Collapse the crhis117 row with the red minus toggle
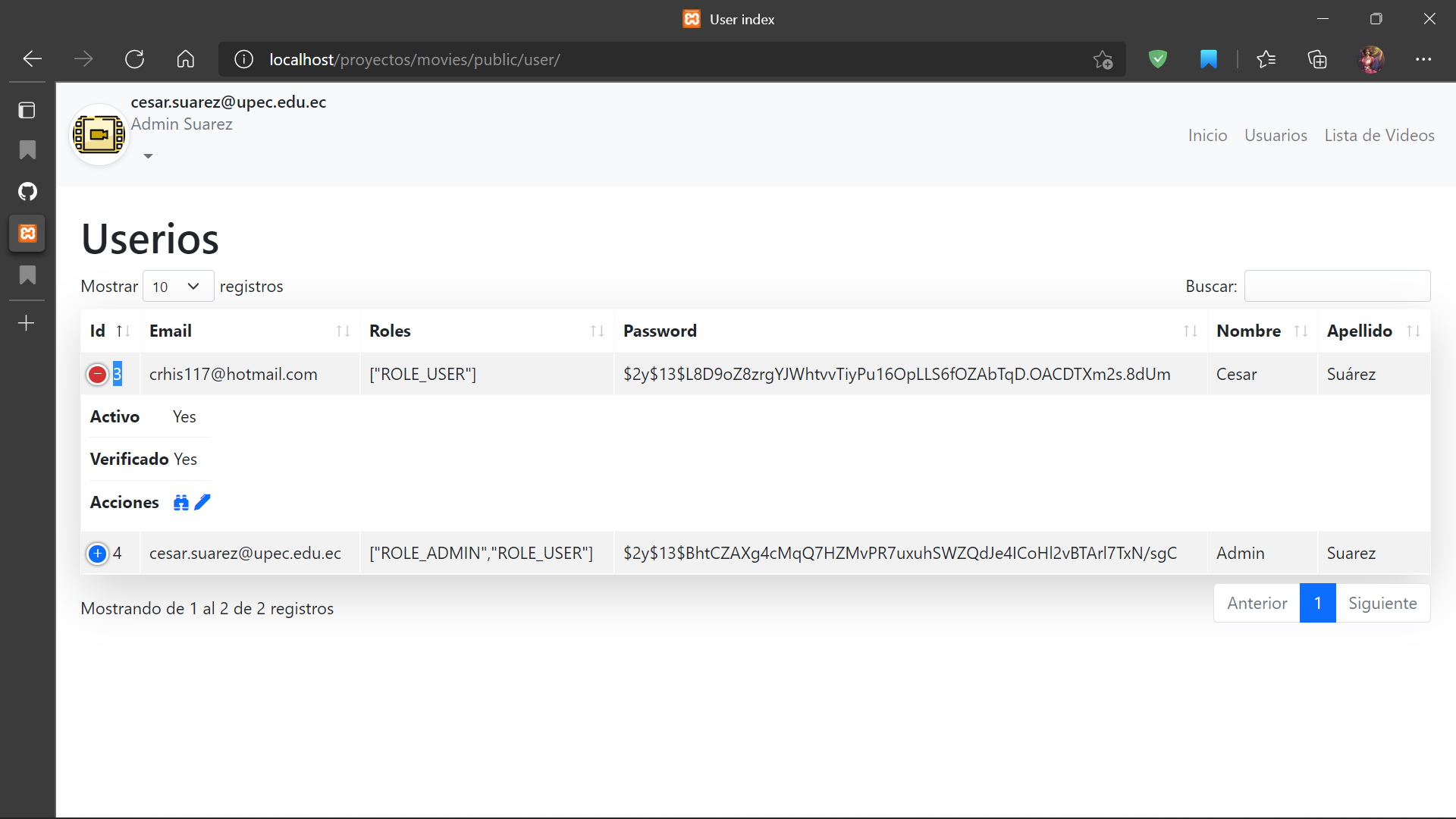The width and height of the screenshot is (1456, 819). (97, 374)
